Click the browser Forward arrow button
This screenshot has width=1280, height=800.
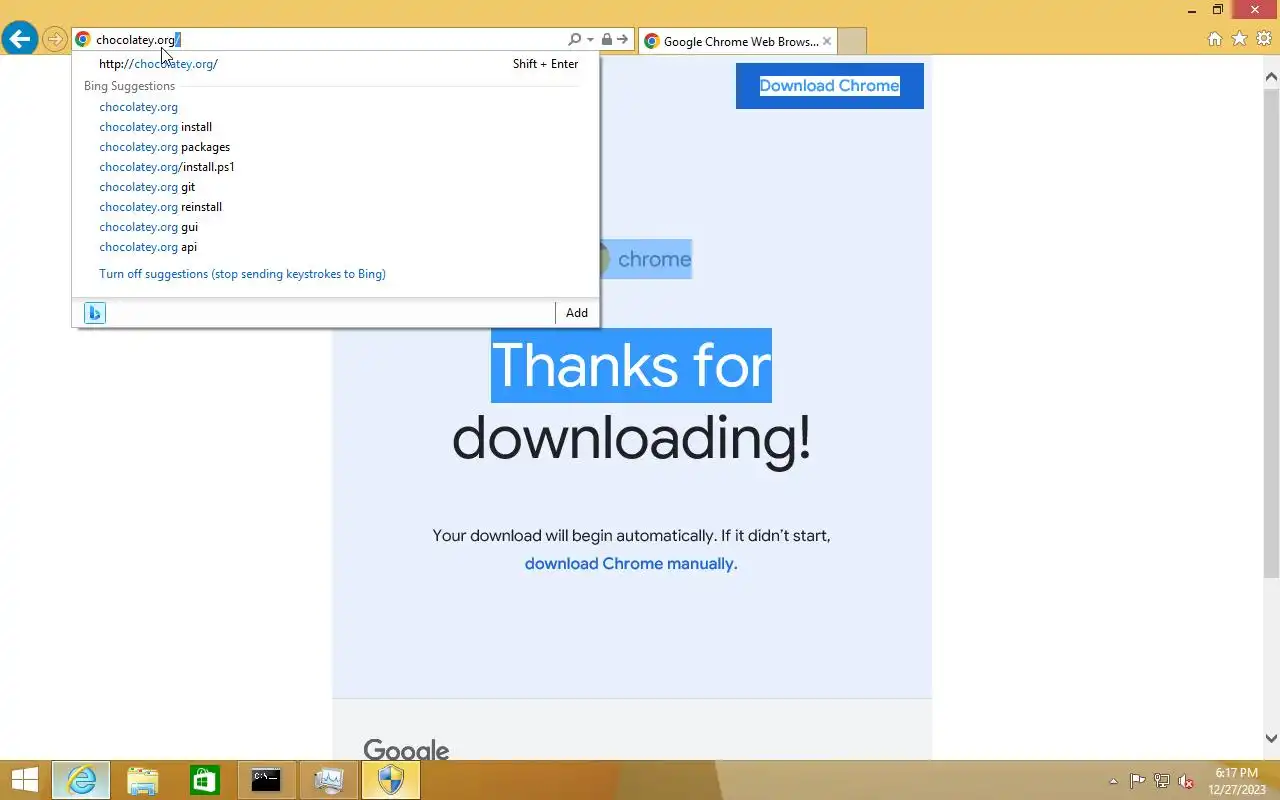click(x=54, y=40)
